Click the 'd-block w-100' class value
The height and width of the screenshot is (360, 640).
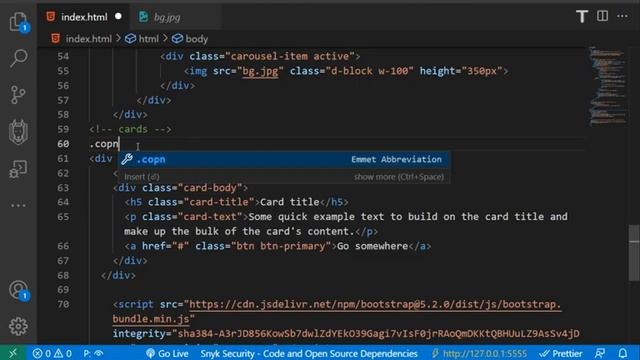pyautogui.click(x=370, y=71)
